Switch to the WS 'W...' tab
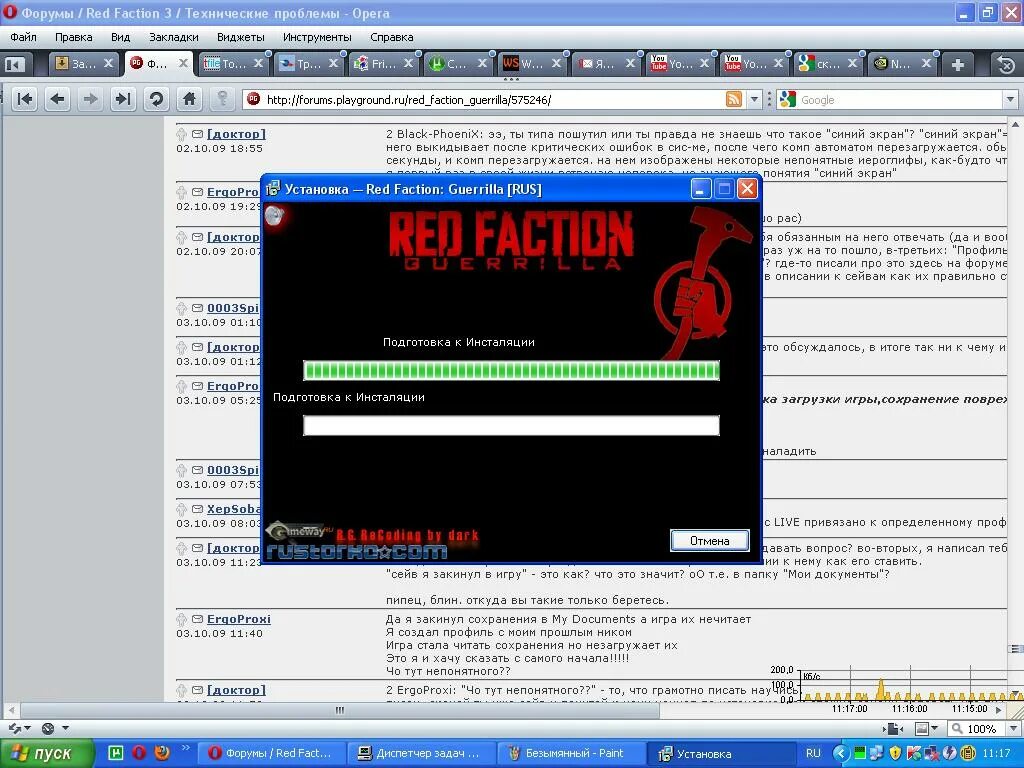Image resolution: width=1024 pixels, height=768 pixels. tap(531, 63)
